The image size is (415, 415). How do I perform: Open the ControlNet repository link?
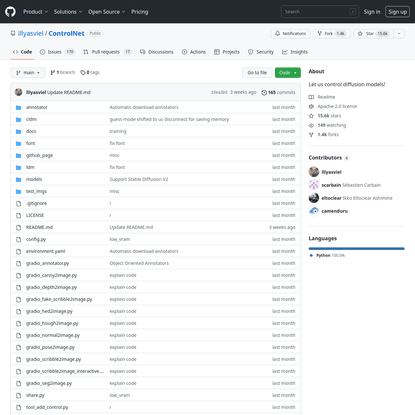click(x=66, y=33)
